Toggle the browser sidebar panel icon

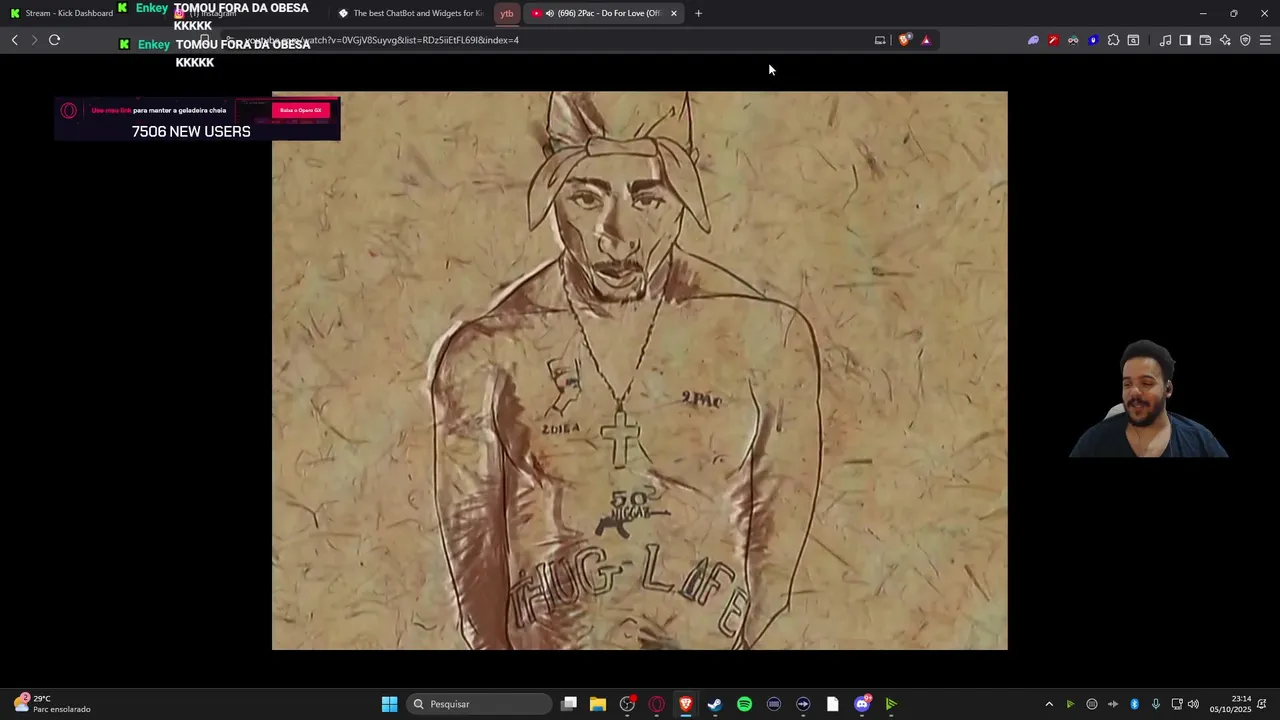click(1185, 40)
